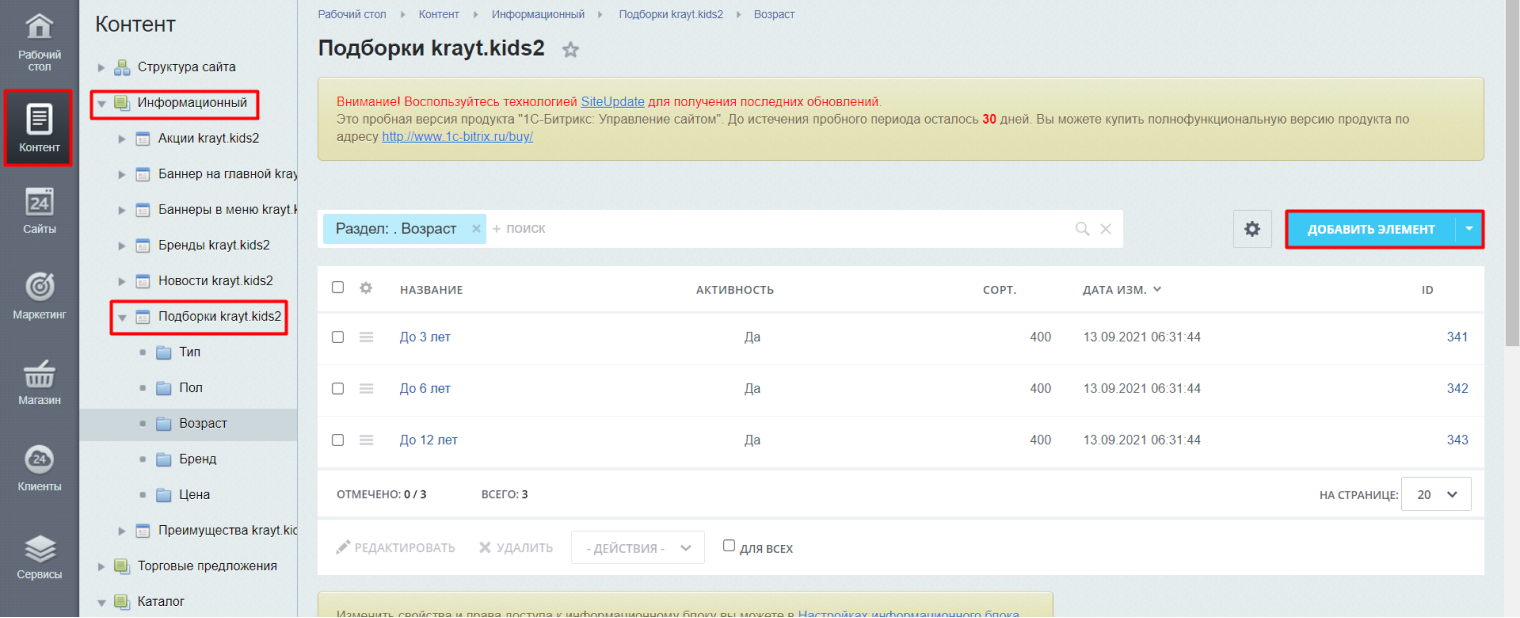Image resolution: width=1520 pixels, height=618 pixels.
Task: Sort by Название column header
Action: pos(431,290)
